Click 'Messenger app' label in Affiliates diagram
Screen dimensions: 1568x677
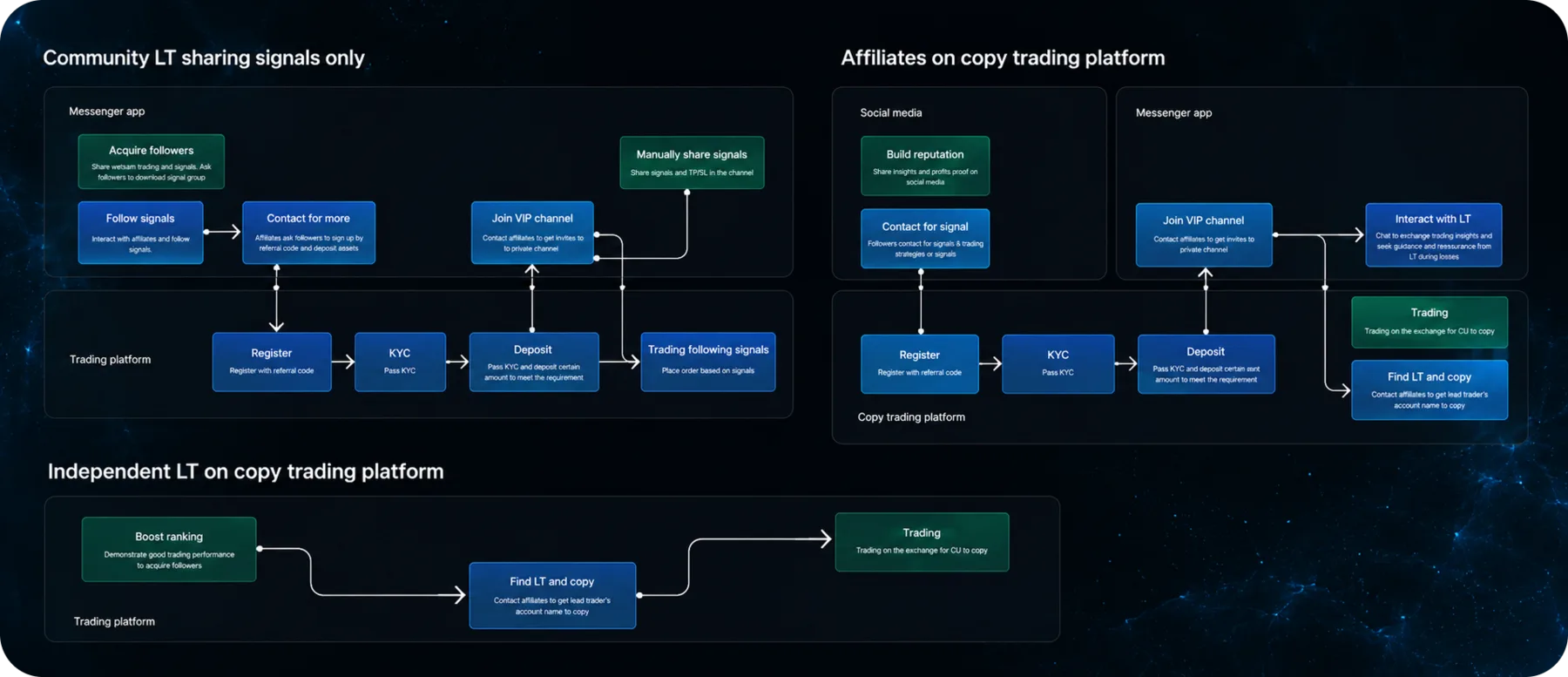click(1173, 112)
